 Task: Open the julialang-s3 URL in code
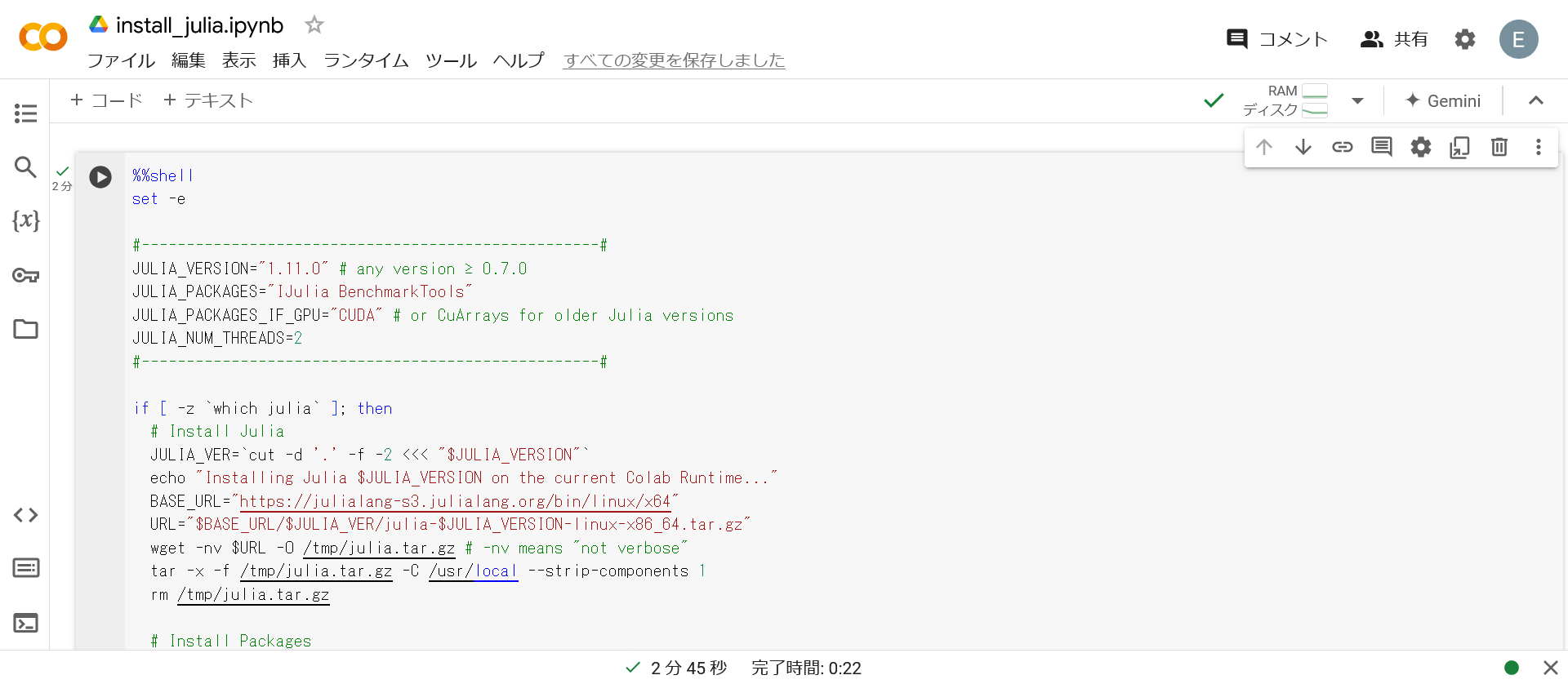[x=455, y=501]
